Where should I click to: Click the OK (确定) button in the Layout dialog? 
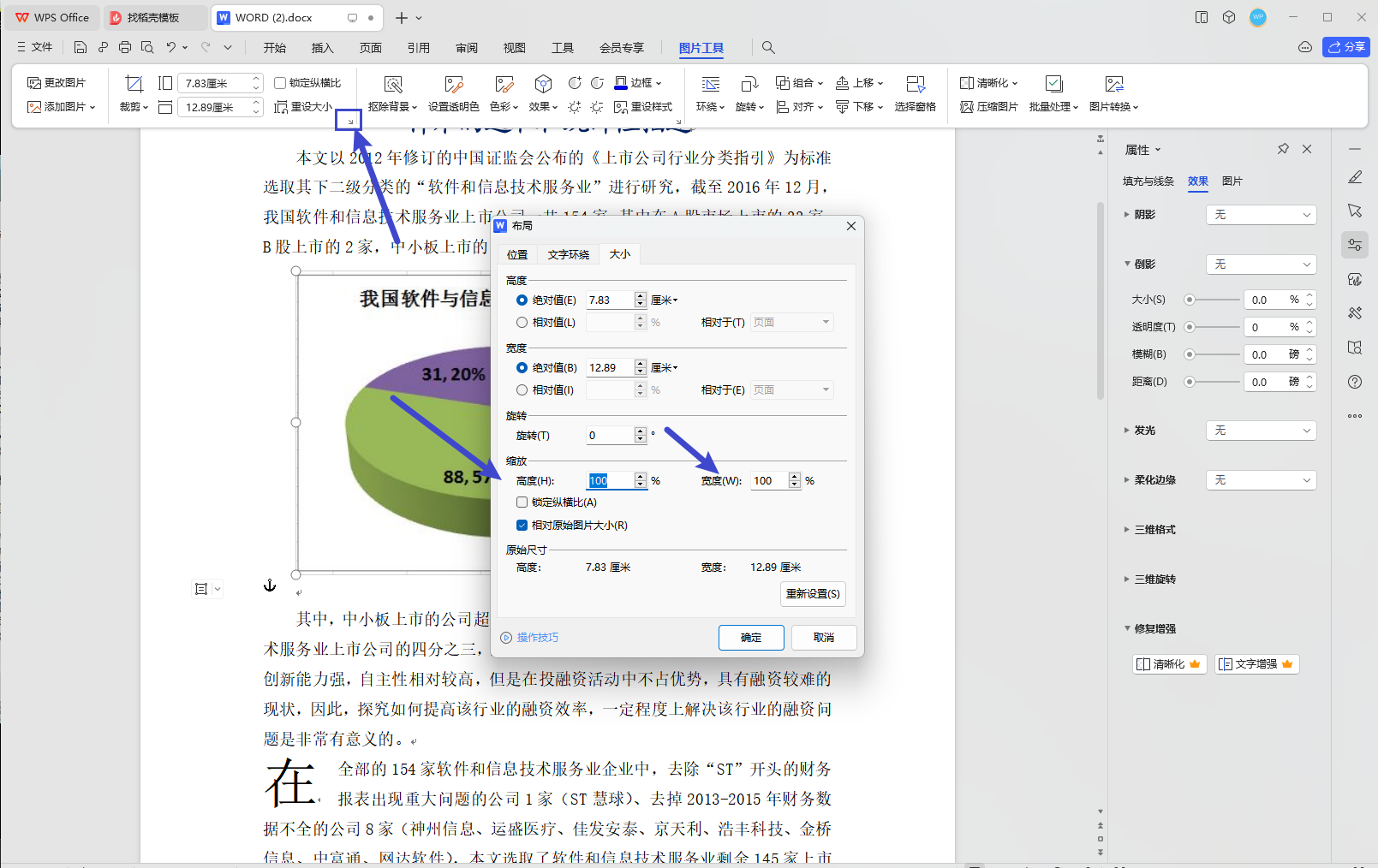tap(751, 638)
